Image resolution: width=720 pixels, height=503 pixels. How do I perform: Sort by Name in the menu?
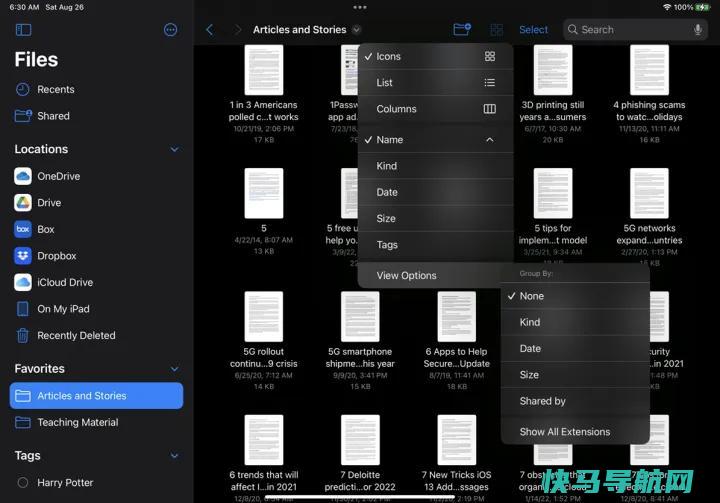click(435, 140)
